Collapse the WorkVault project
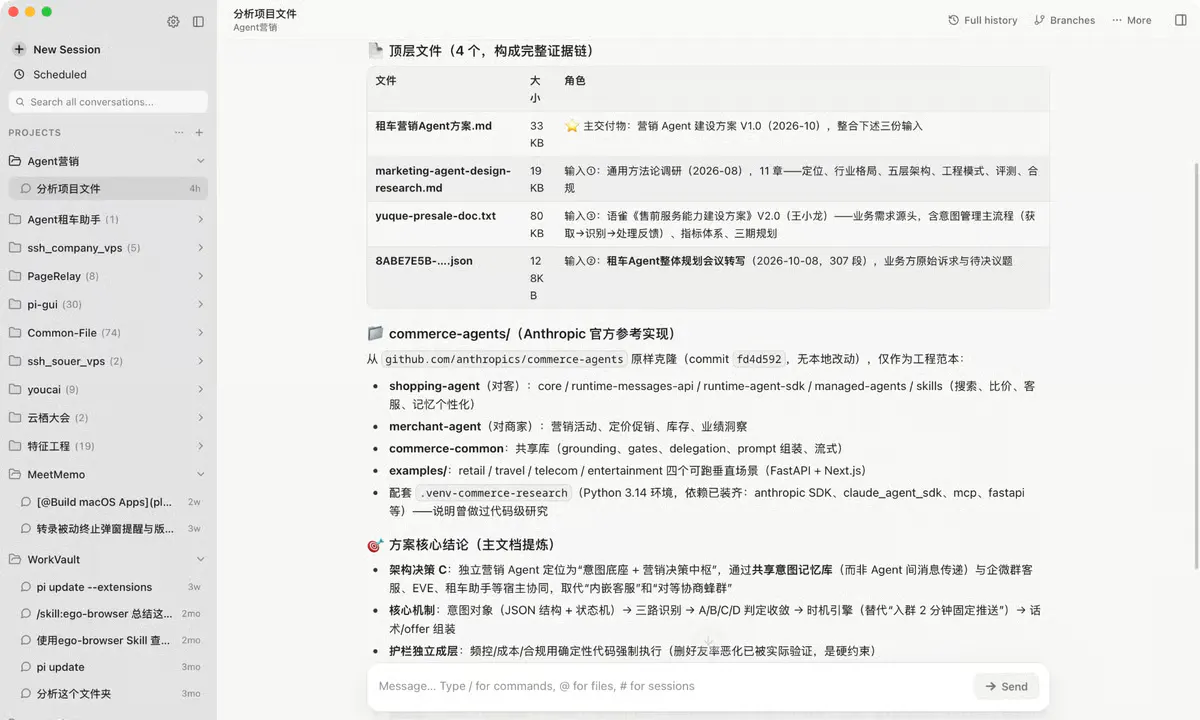 (200, 559)
